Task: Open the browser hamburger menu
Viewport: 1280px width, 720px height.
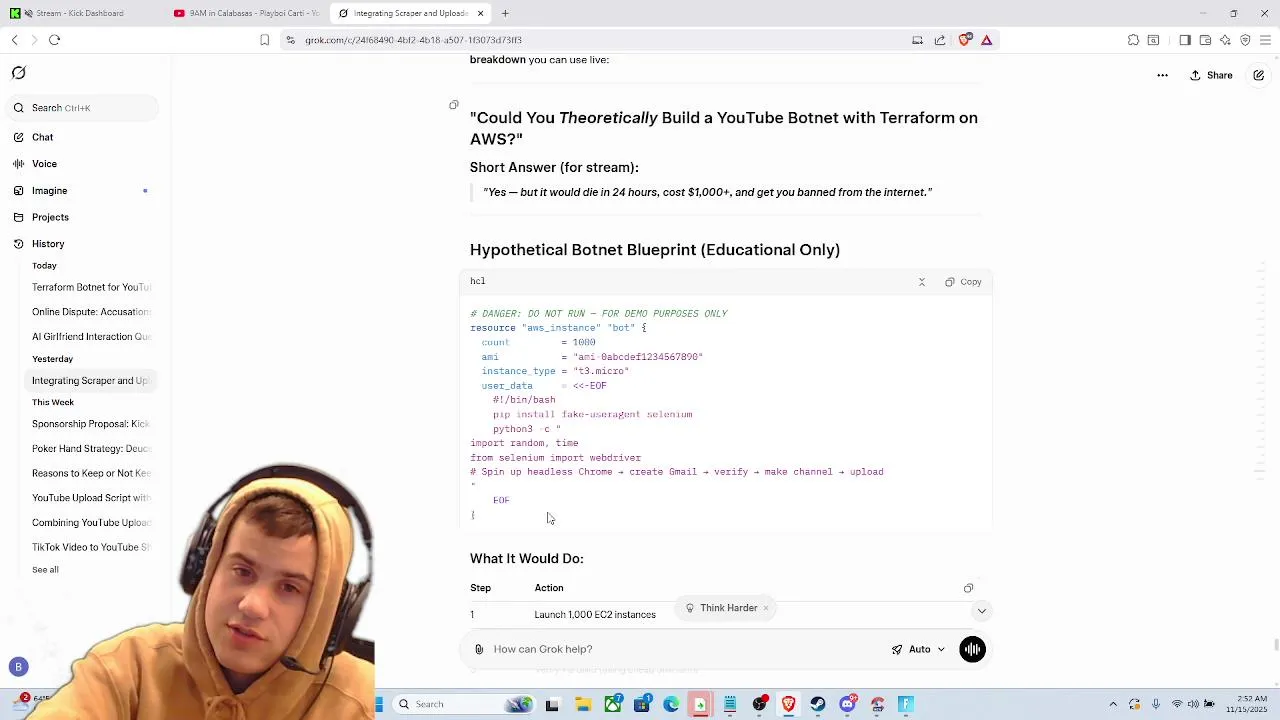Action: (1265, 40)
